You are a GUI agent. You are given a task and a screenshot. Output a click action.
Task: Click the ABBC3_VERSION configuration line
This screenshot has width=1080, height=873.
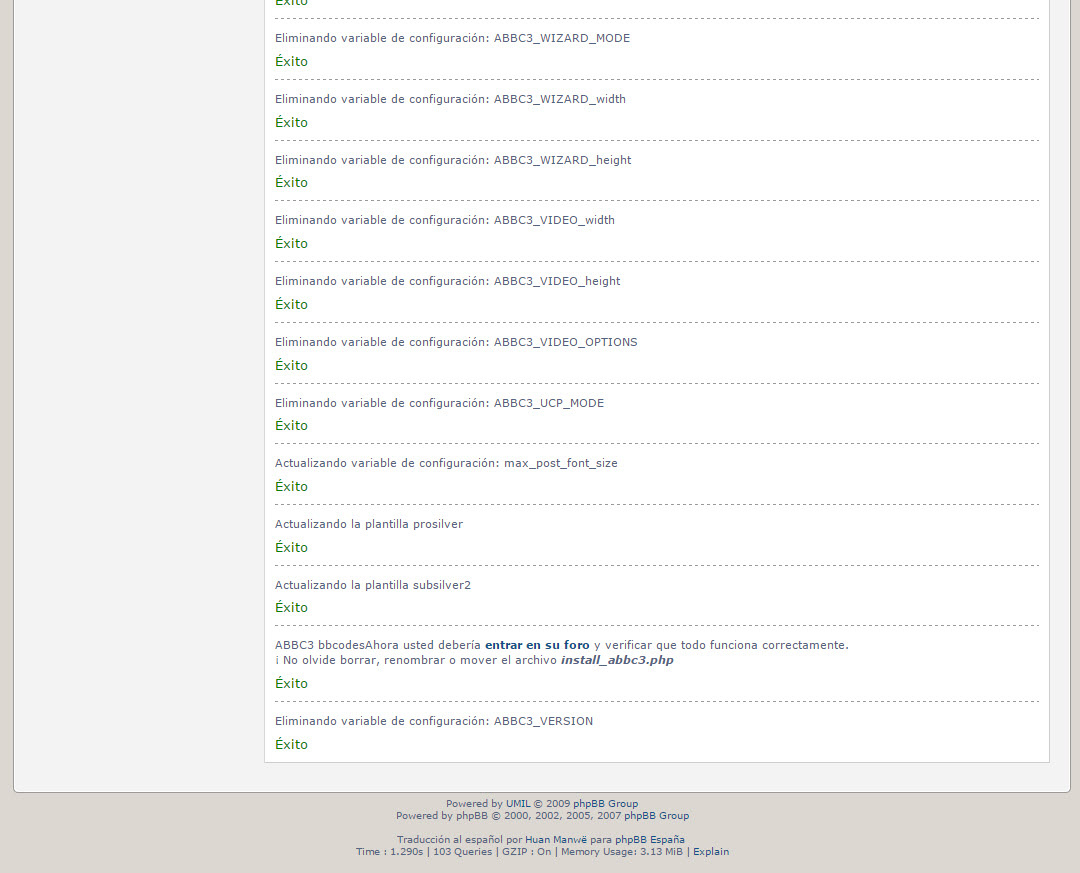click(434, 721)
